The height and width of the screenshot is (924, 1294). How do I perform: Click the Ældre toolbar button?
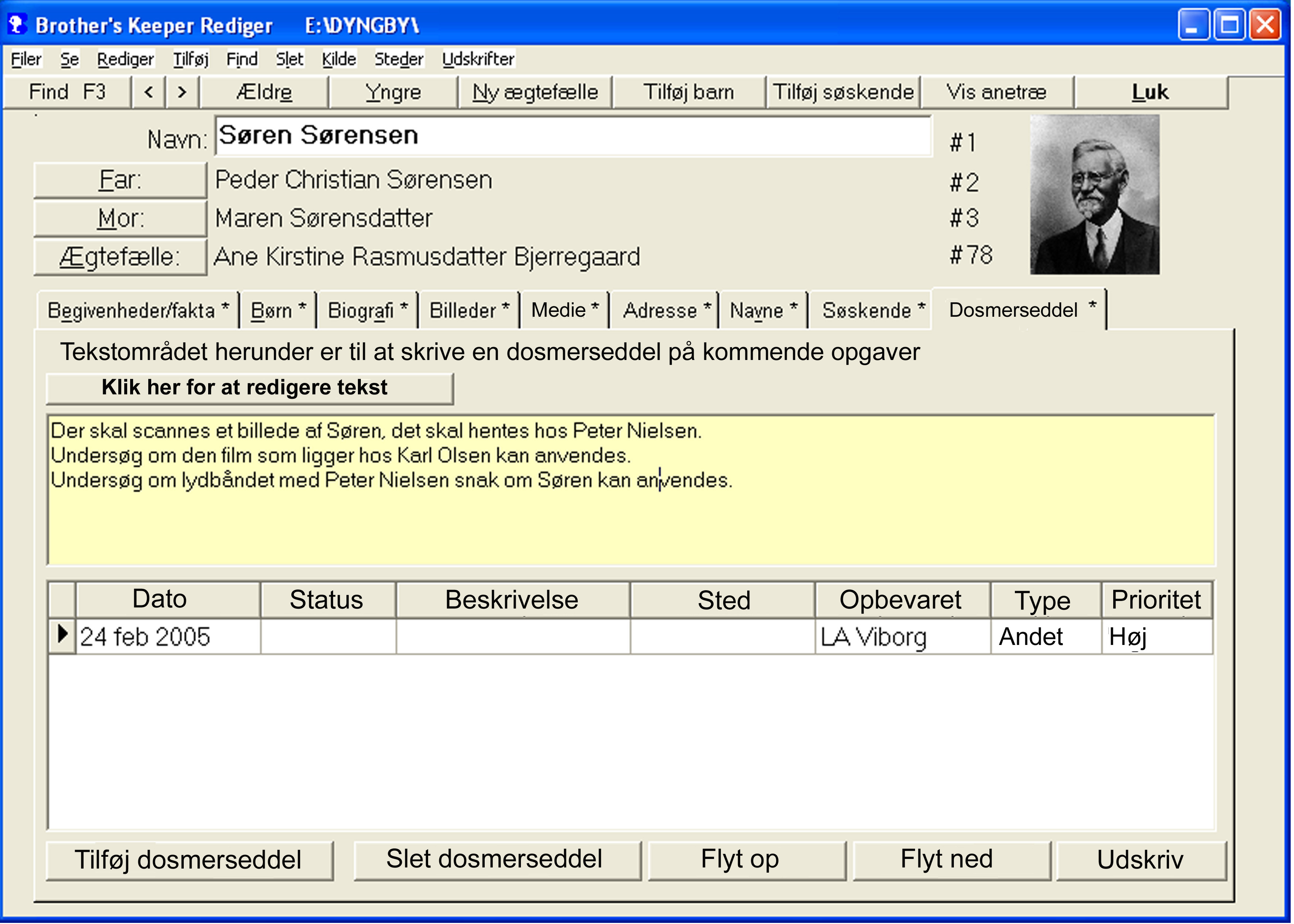pos(264,92)
